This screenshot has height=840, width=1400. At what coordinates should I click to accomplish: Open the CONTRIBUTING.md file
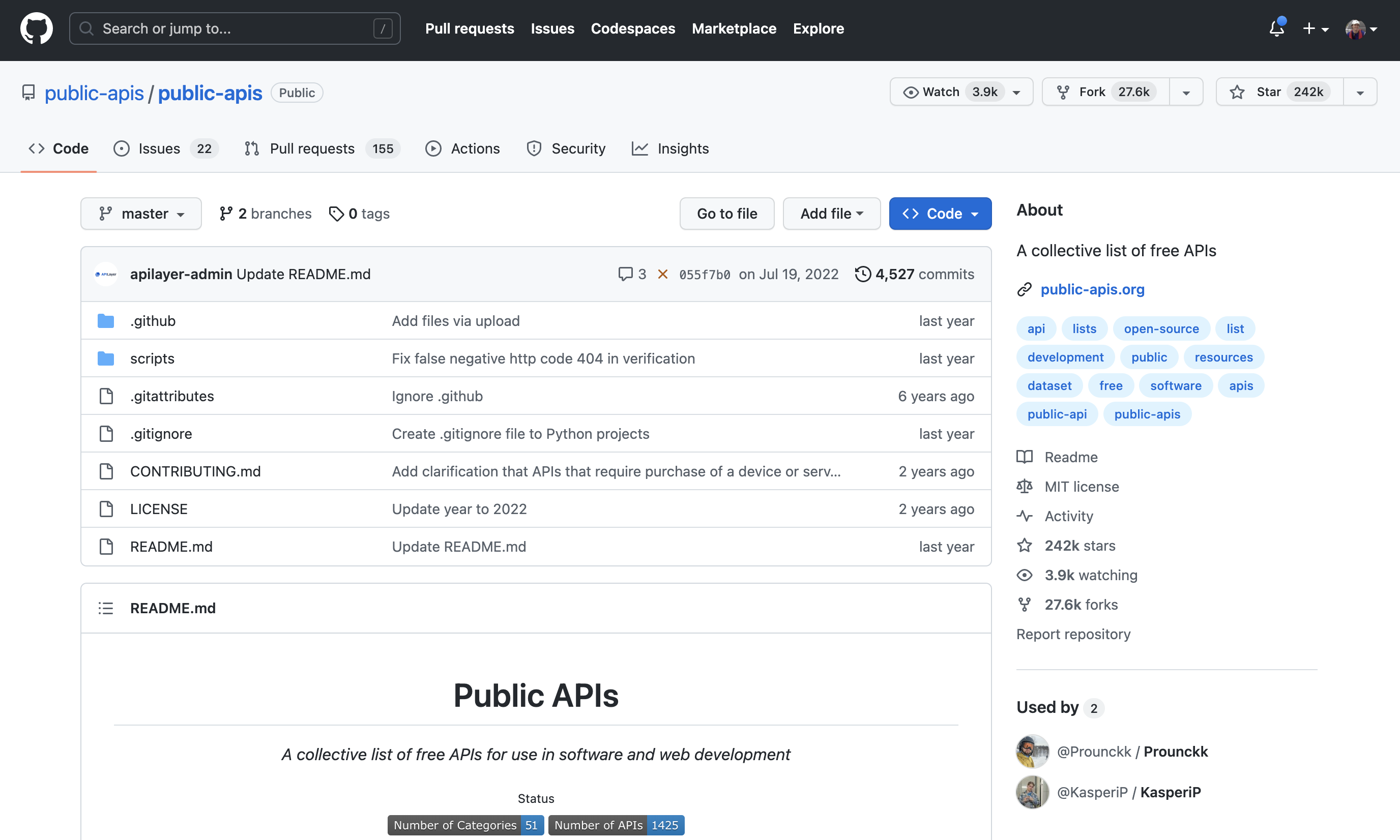[x=195, y=471]
